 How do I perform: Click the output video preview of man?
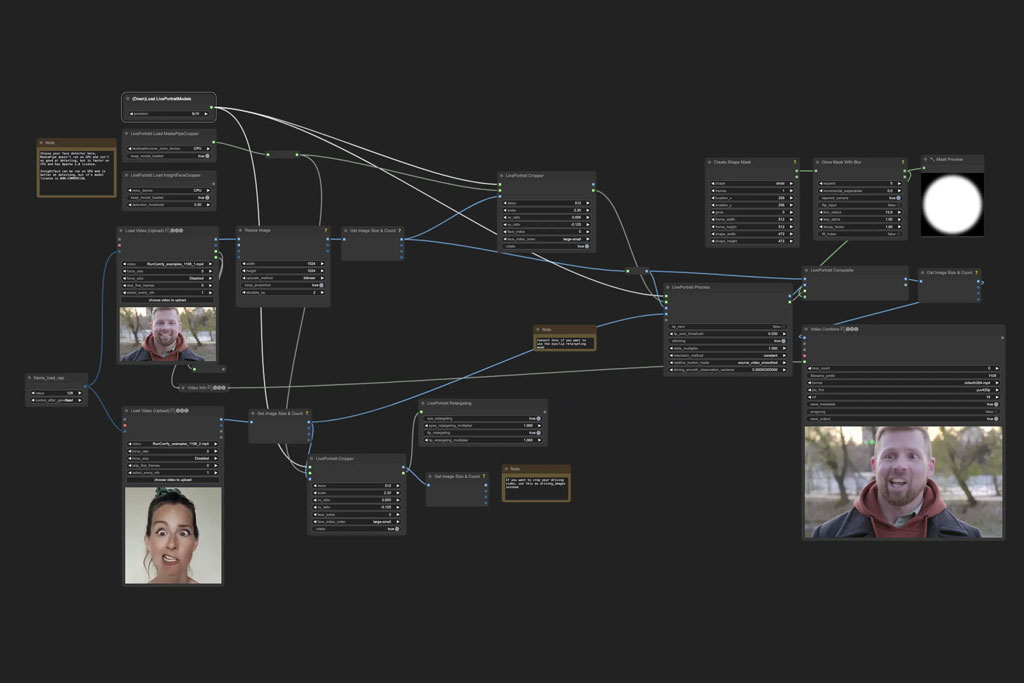(x=903, y=483)
